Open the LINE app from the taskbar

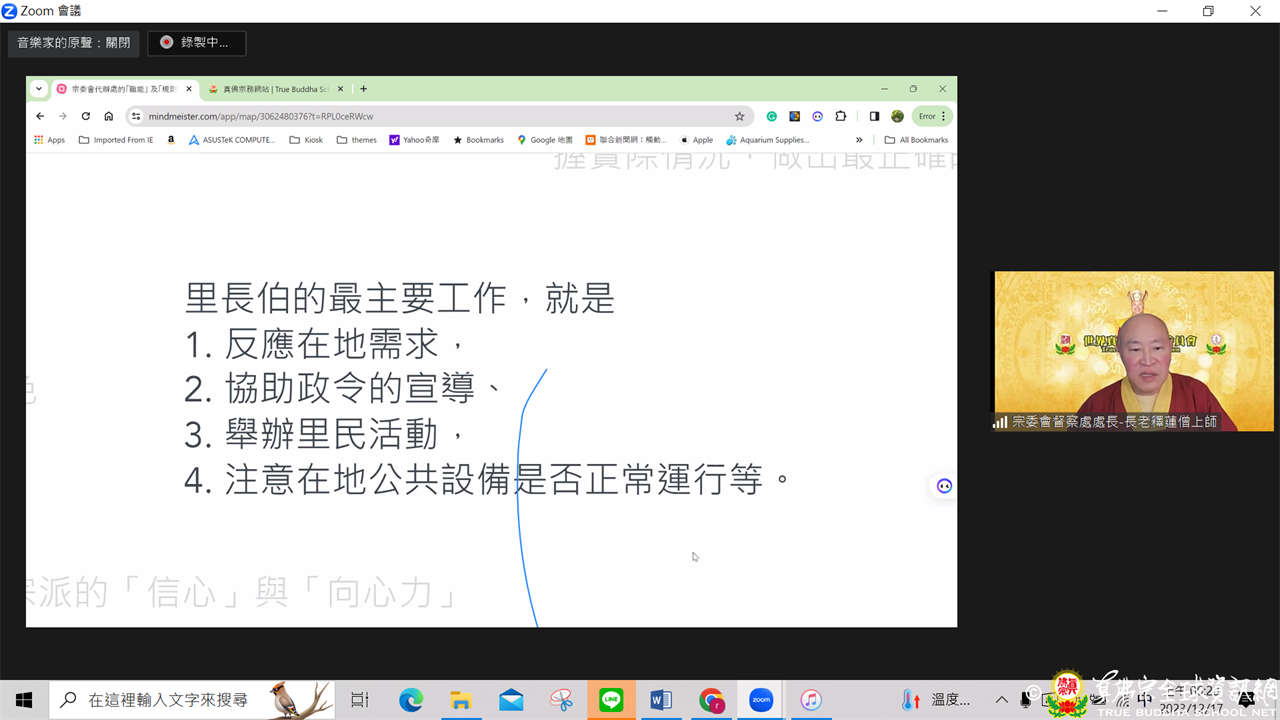coord(611,700)
